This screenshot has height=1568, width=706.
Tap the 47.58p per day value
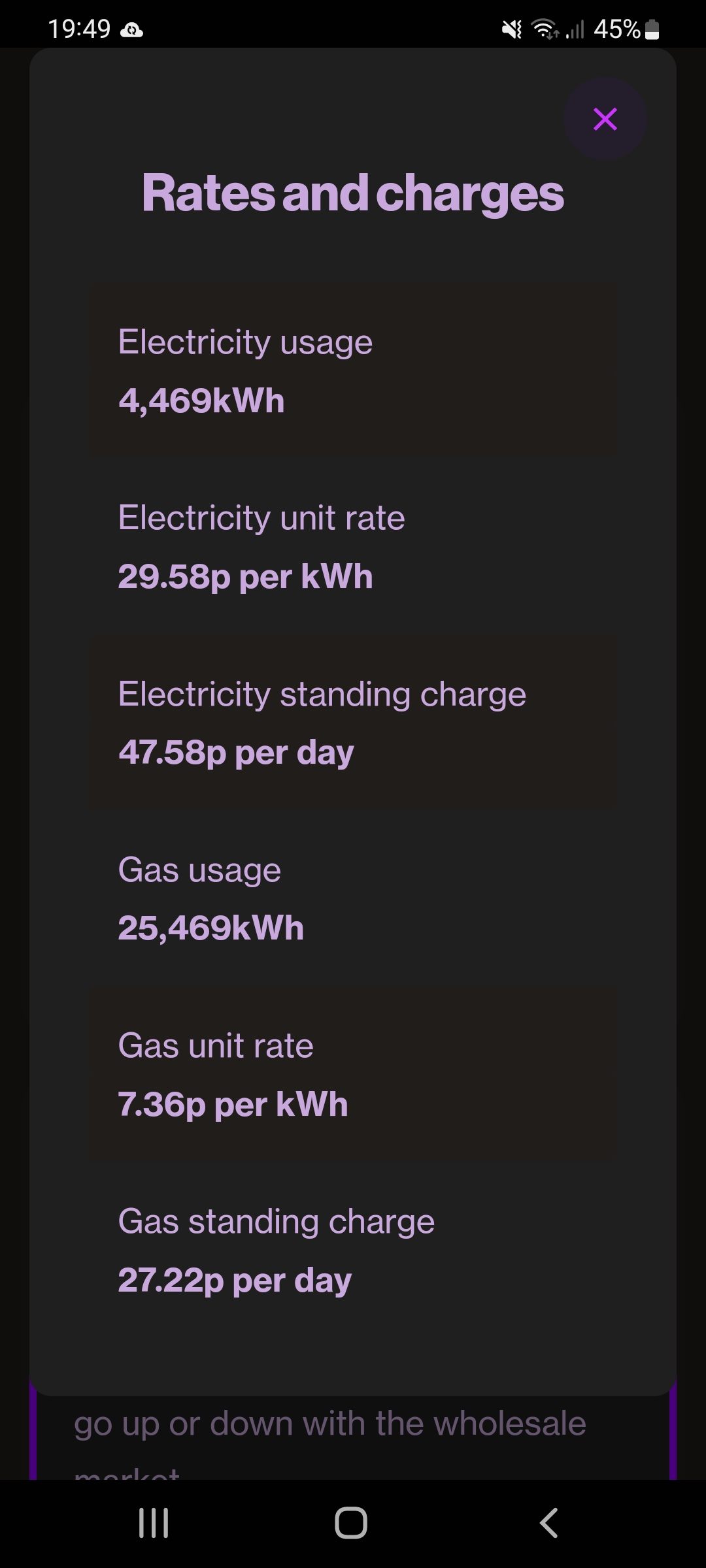pyautogui.click(x=236, y=753)
